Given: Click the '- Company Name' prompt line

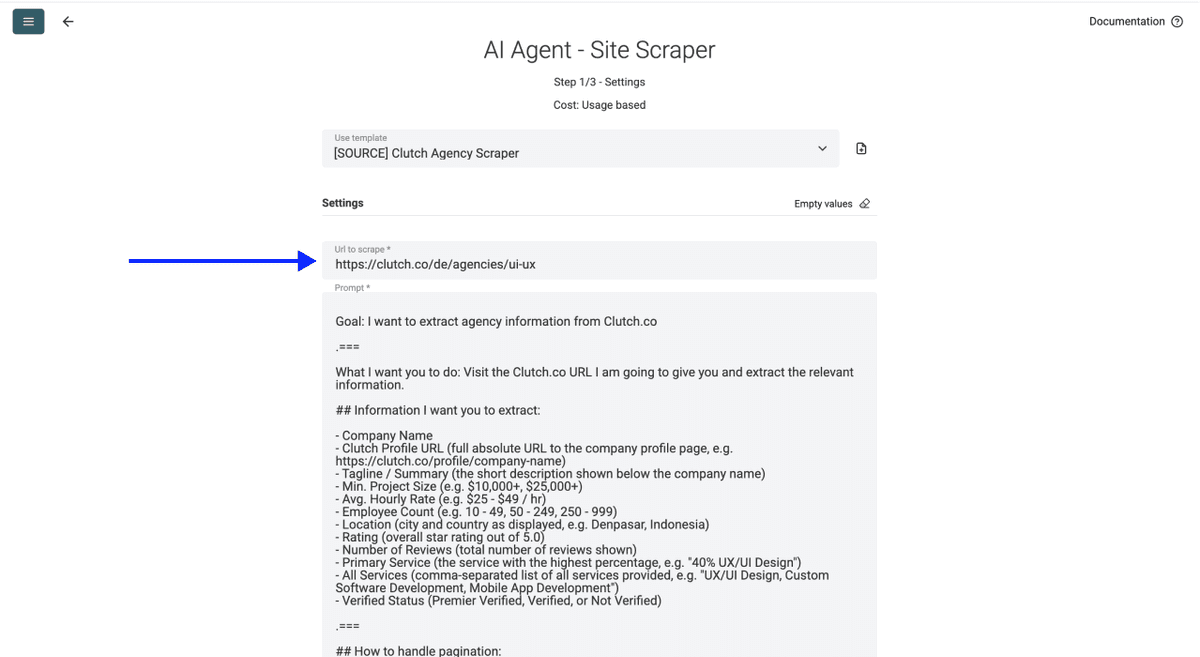Looking at the screenshot, I should click(384, 436).
